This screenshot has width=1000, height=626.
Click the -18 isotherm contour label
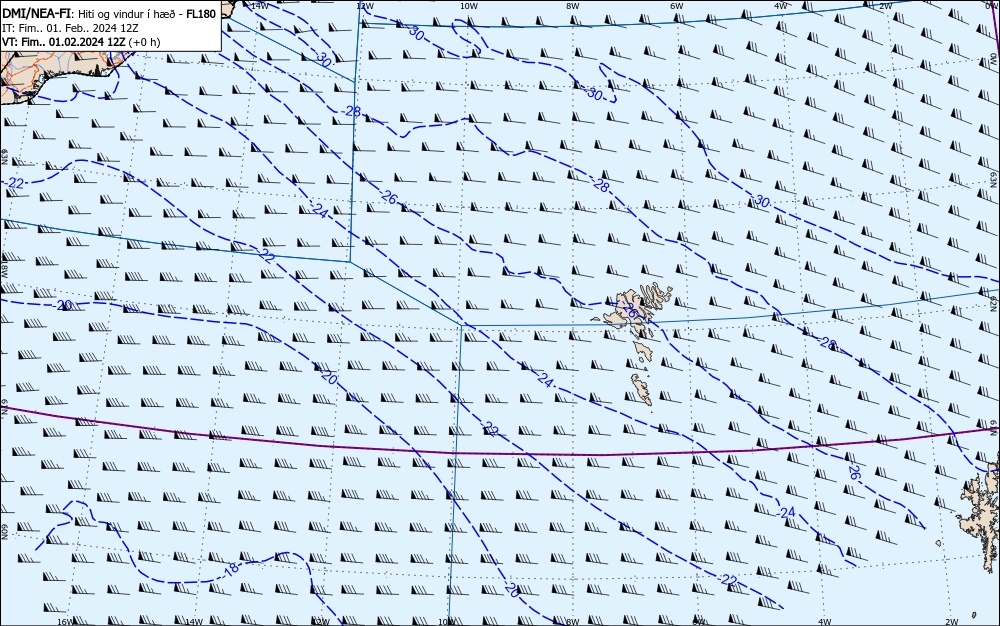(x=231, y=569)
